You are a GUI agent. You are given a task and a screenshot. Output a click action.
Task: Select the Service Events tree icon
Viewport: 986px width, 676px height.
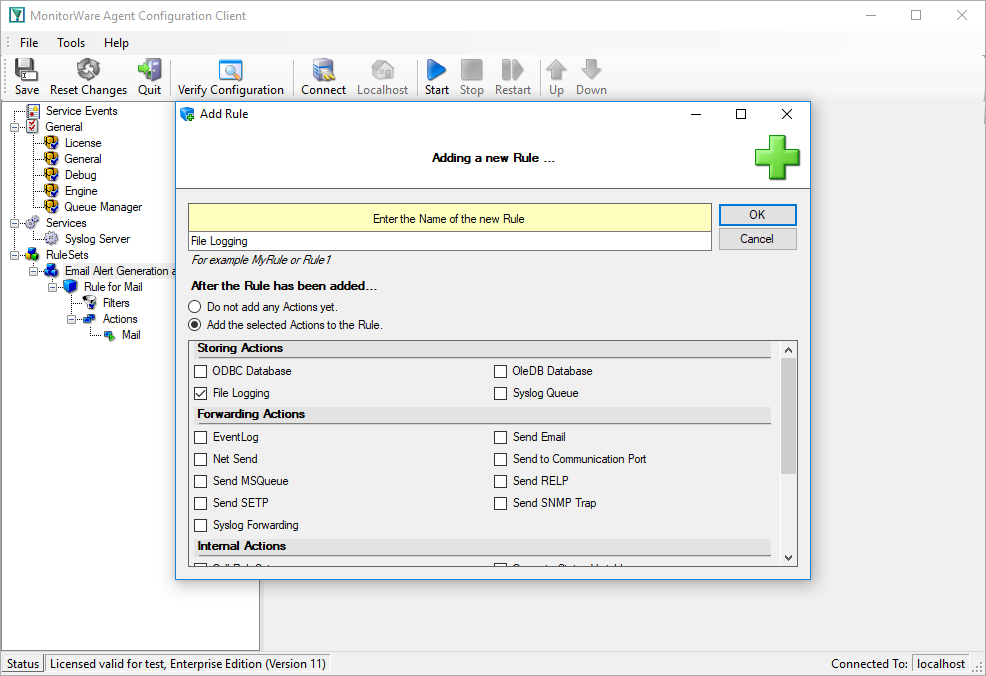coord(33,111)
